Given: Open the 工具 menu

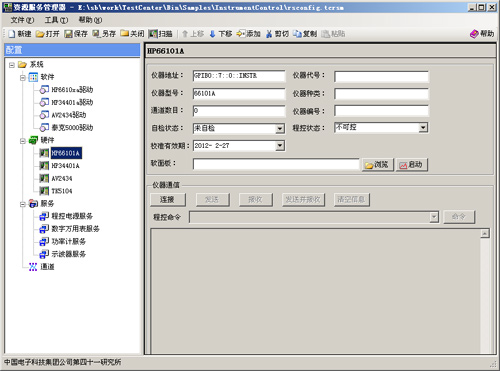Looking at the screenshot, I should tap(56, 20).
